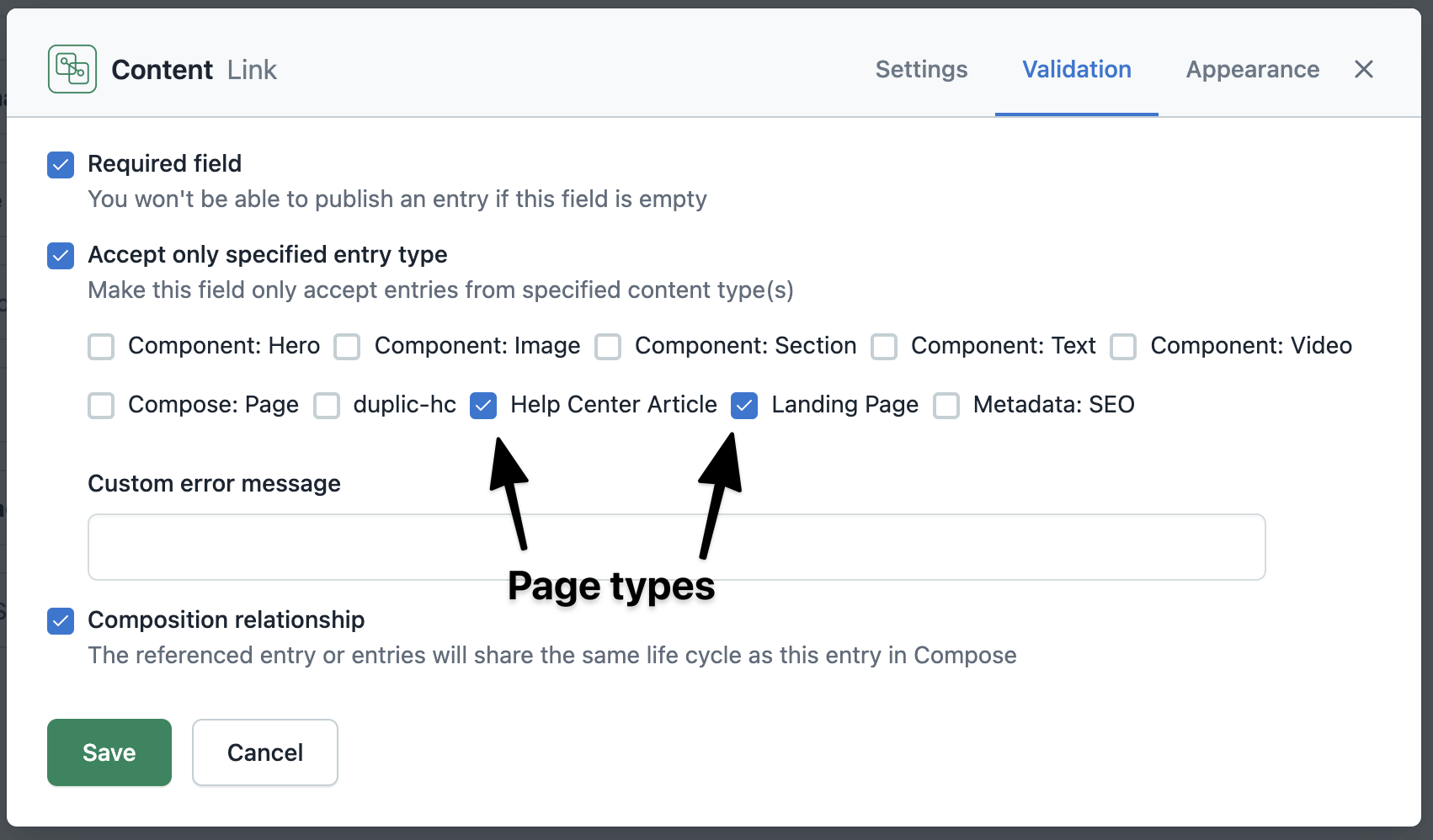
Task: Uncheck the Required field checkbox
Action: [61, 165]
